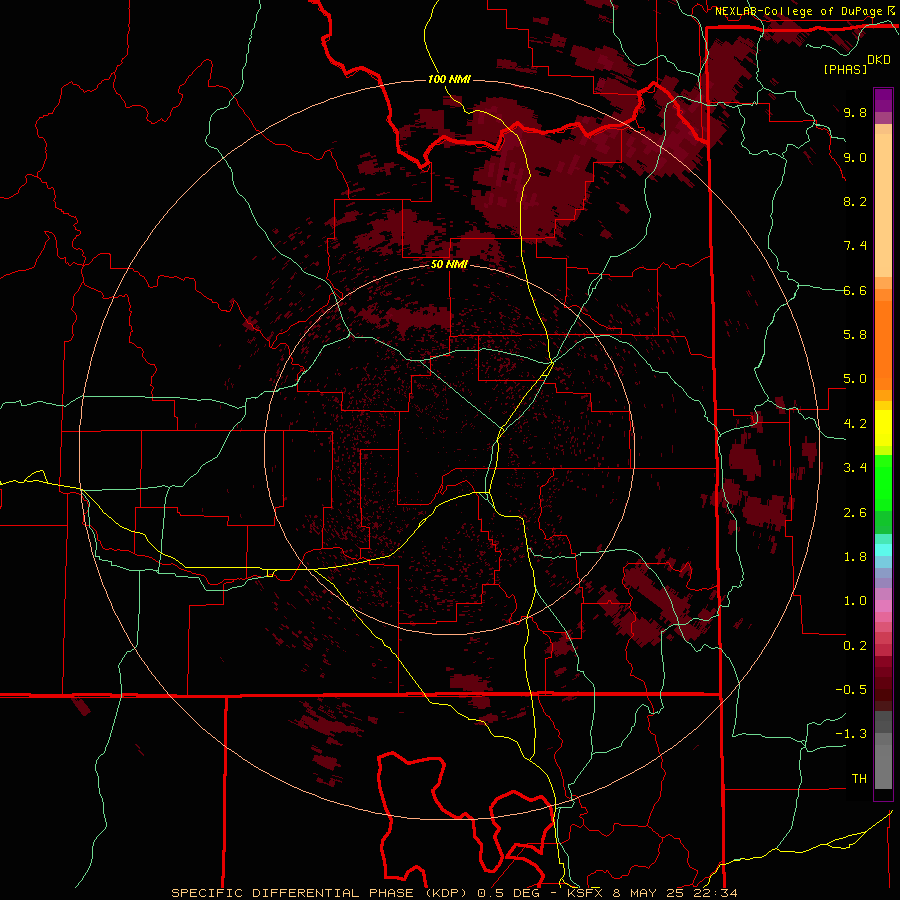The width and height of the screenshot is (900, 900).
Task: Click the pale peach segment of the color bar
Action: coord(883,205)
